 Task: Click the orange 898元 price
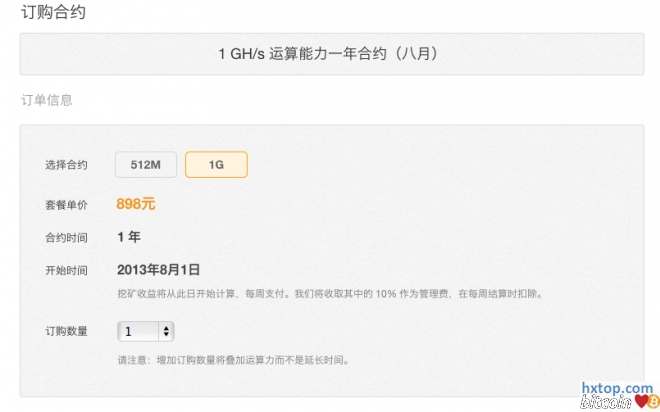[136, 204]
